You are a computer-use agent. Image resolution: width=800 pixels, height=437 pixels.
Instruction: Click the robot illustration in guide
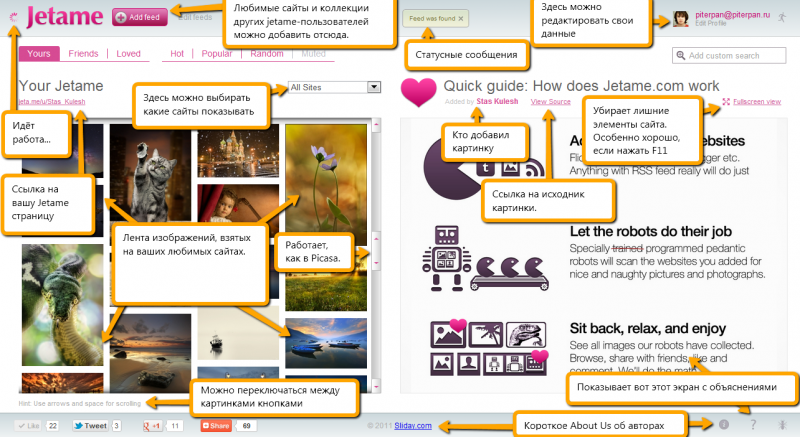click(x=447, y=258)
